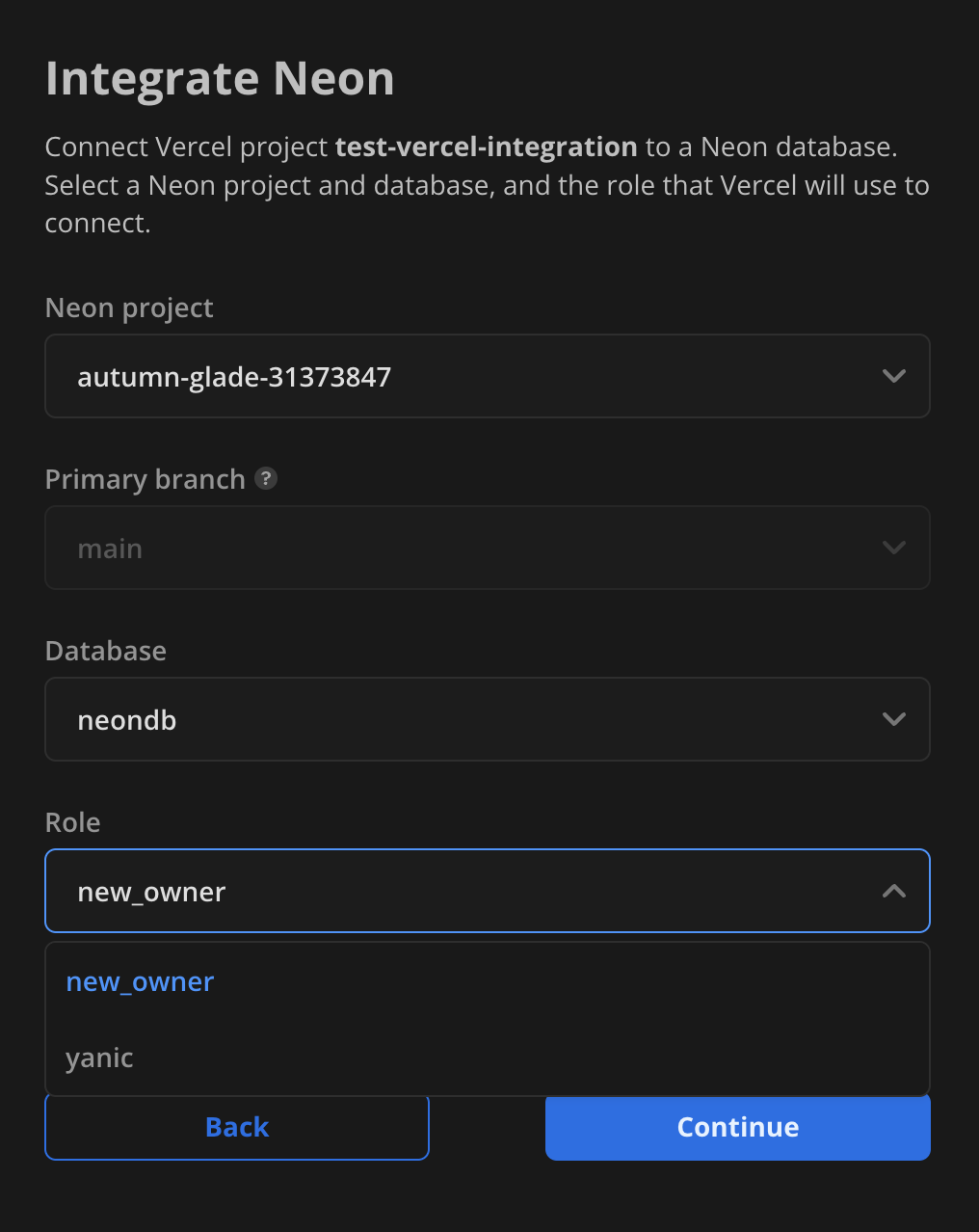
Task: Click the Primary branch help question-mark icon
Action: click(x=266, y=478)
